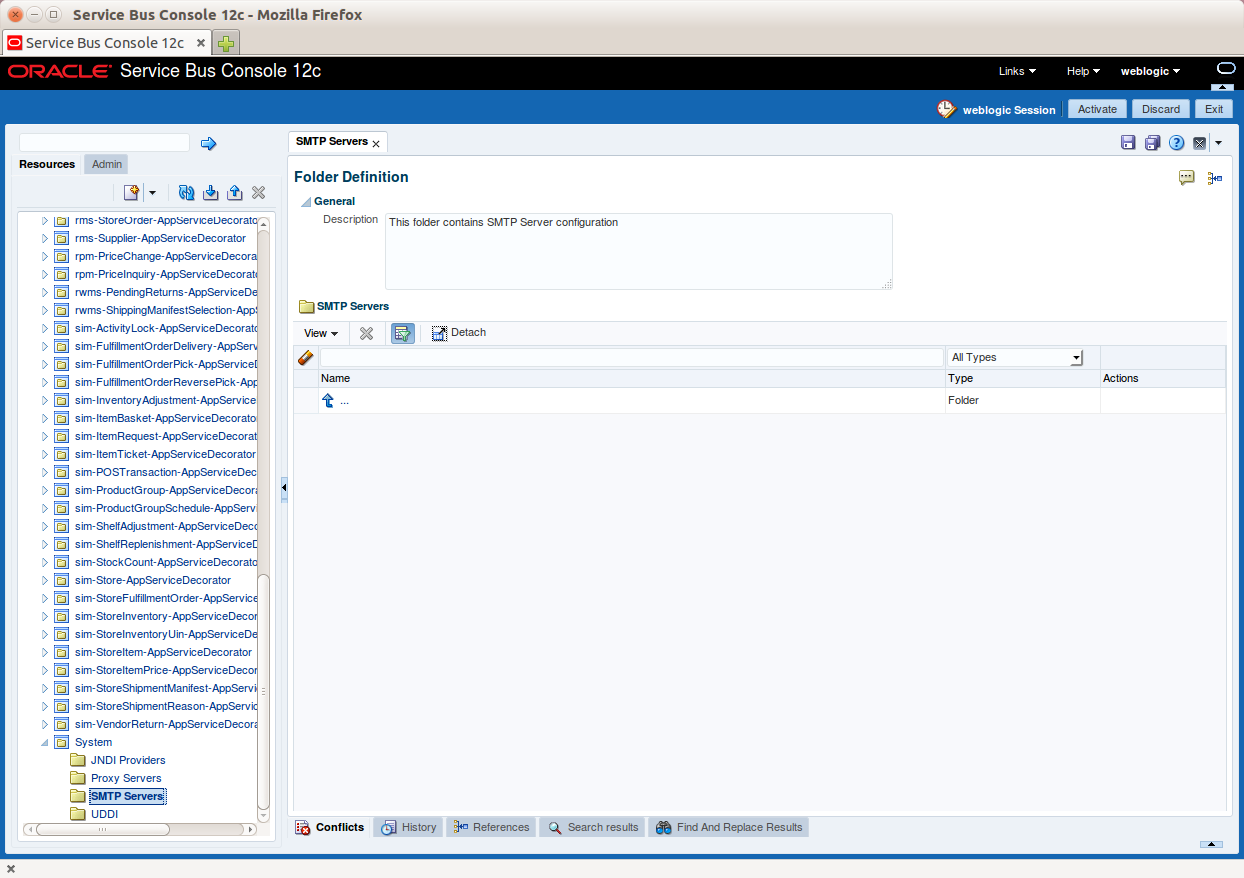Open the editor tab list dropdown arrow
1244x878 pixels.
click(1218, 143)
